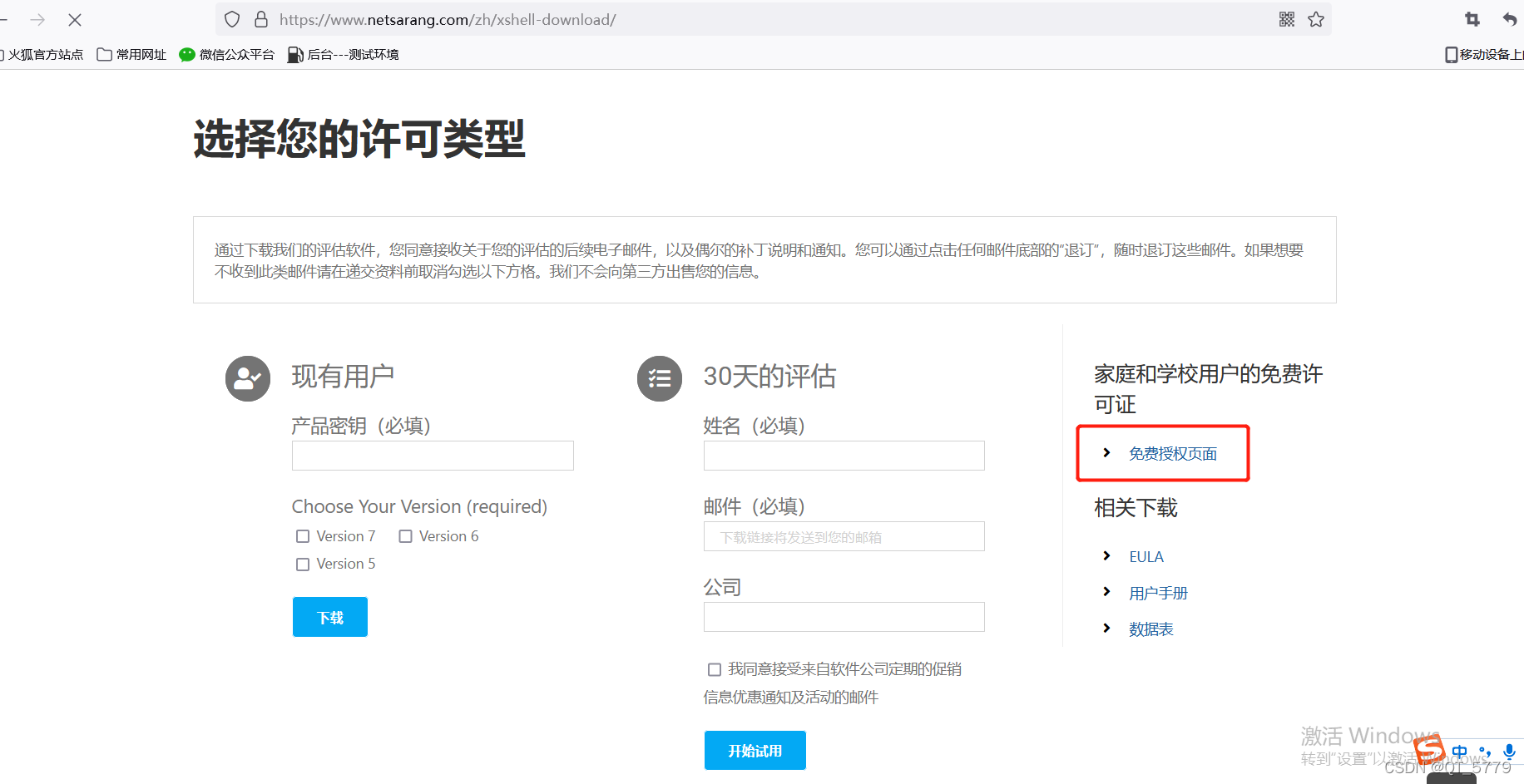Screen dimensions: 1524x784
Task: Click the 选择您的许可类型 heading
Action: (x=359, y=138)
